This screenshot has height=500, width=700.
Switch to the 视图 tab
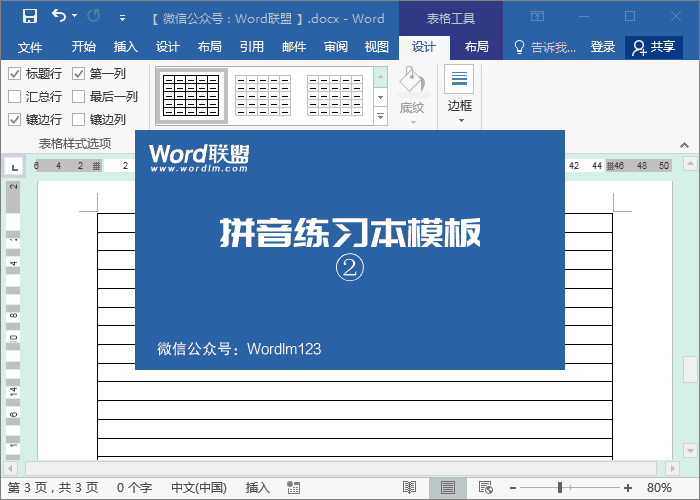377,47
